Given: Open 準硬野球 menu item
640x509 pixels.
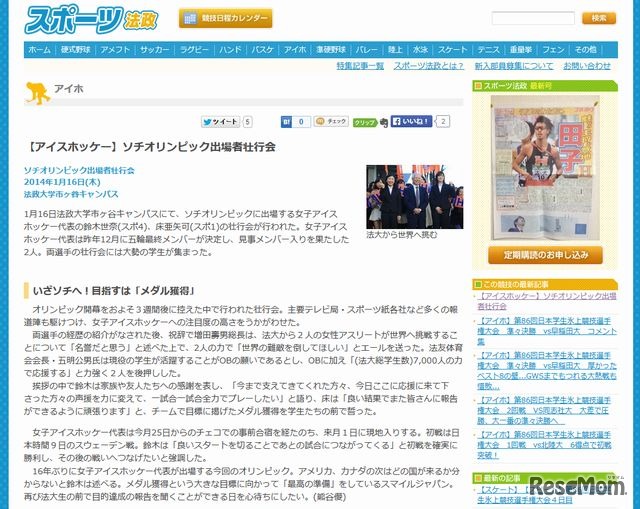Looking at the screenshot, I should 331,50.
